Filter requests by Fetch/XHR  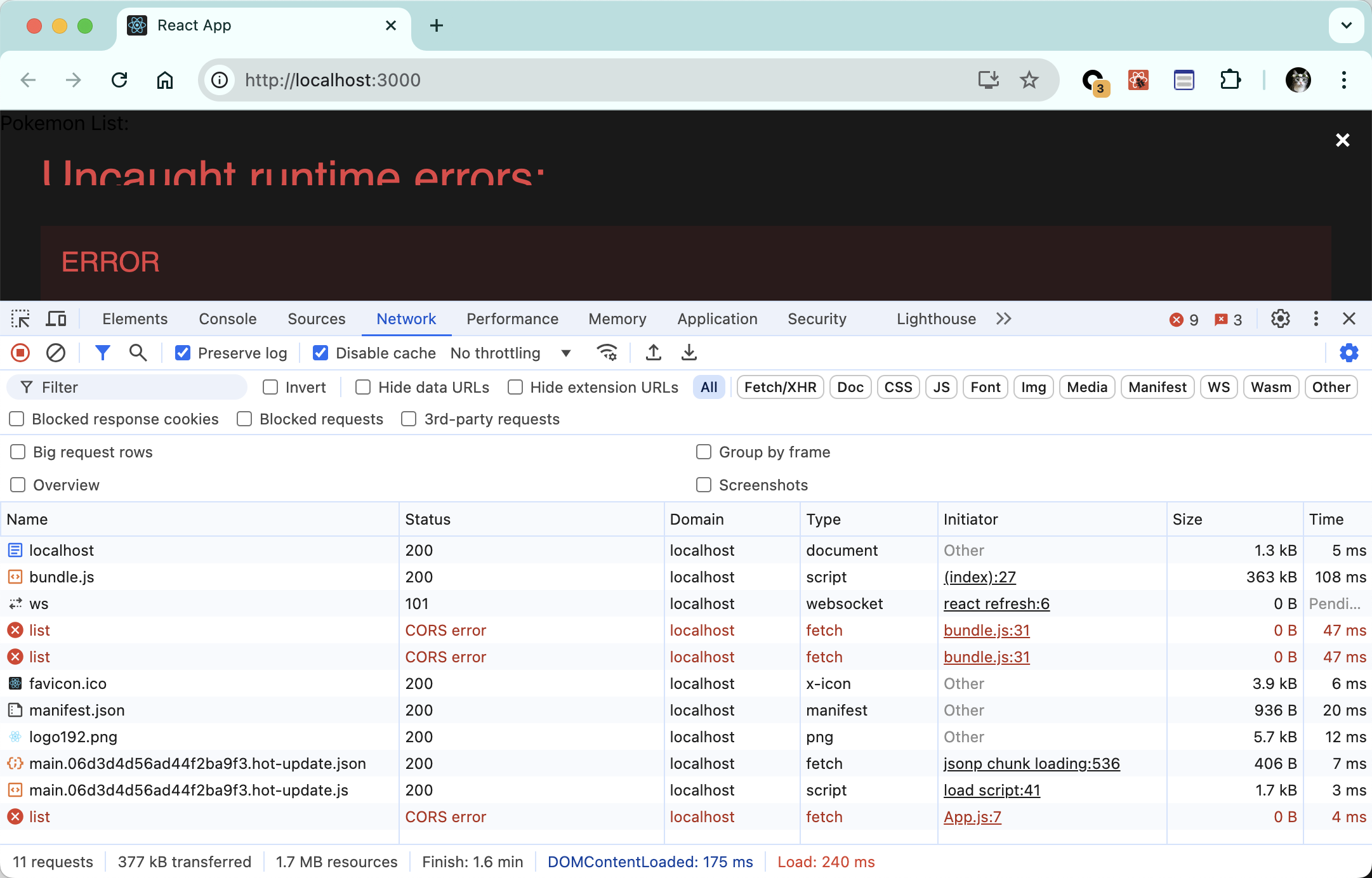pos(780,387)
